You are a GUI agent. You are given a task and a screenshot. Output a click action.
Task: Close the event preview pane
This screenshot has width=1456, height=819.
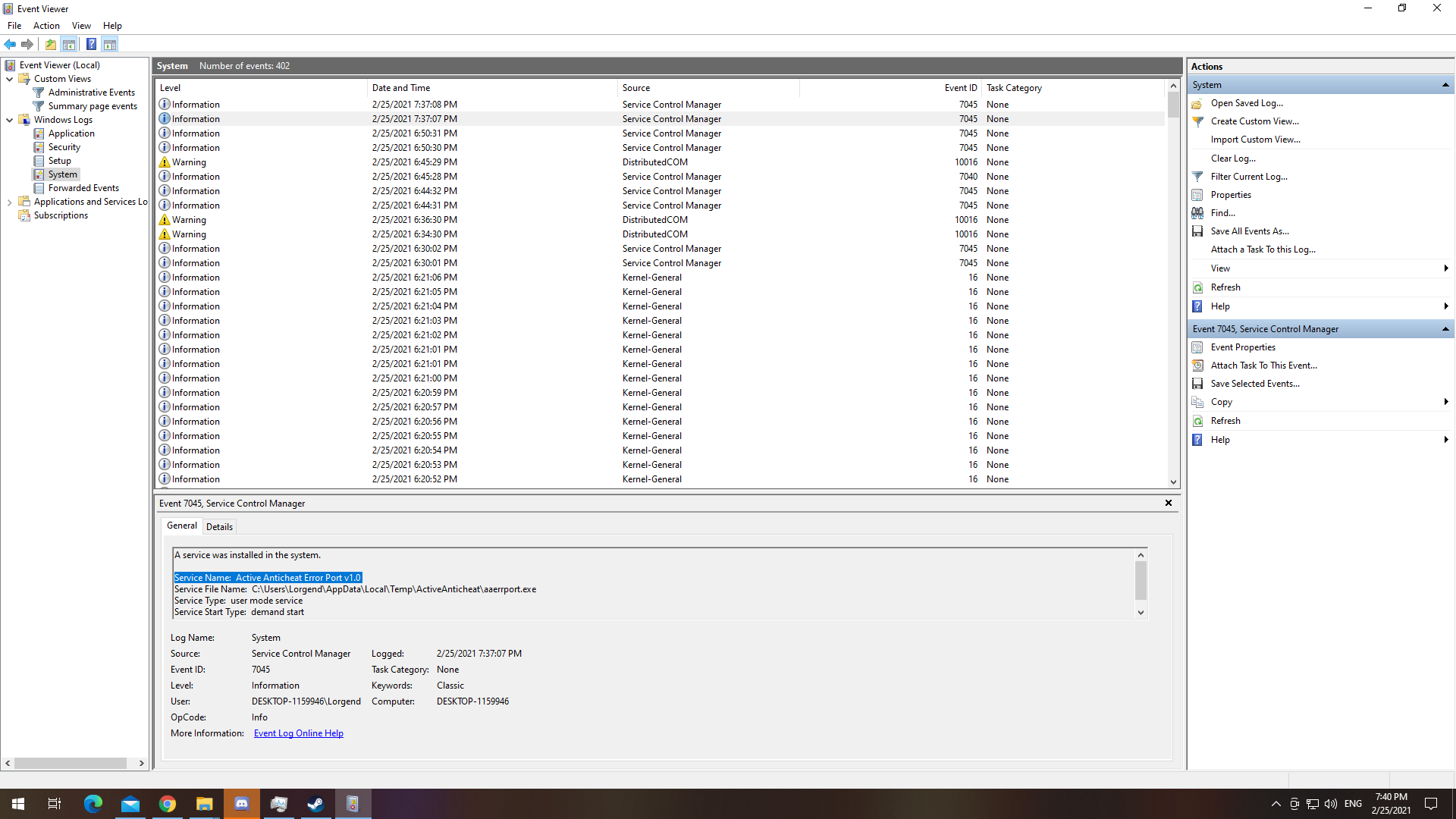1168,503
